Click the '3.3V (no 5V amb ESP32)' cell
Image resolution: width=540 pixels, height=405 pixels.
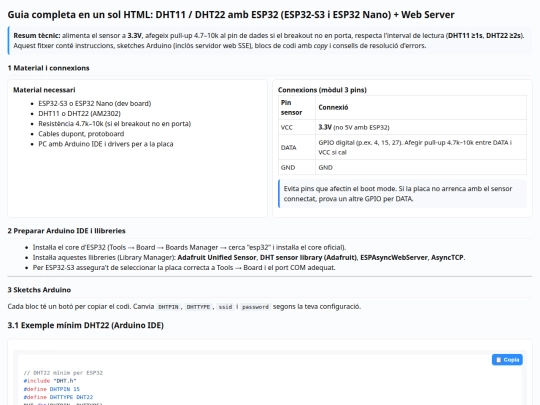tap(421, 127)
